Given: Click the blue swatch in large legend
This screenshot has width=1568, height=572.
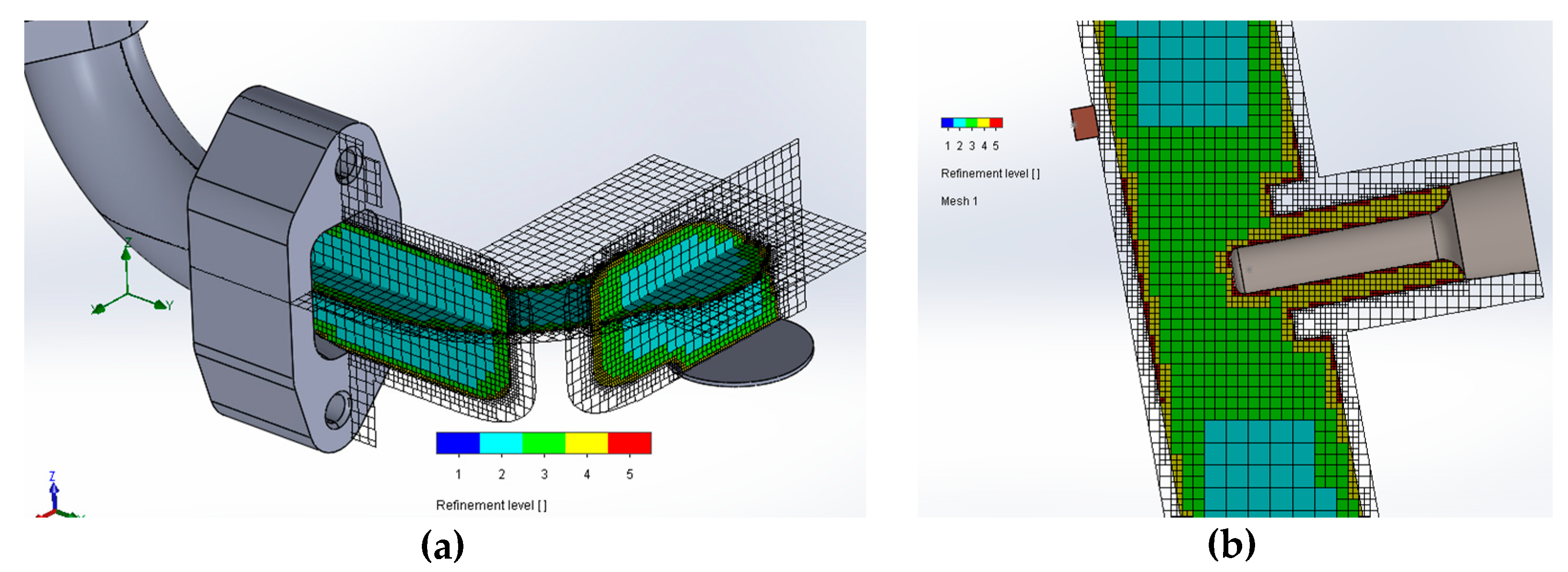Looking at the screenshot, I should pos(458,443).
